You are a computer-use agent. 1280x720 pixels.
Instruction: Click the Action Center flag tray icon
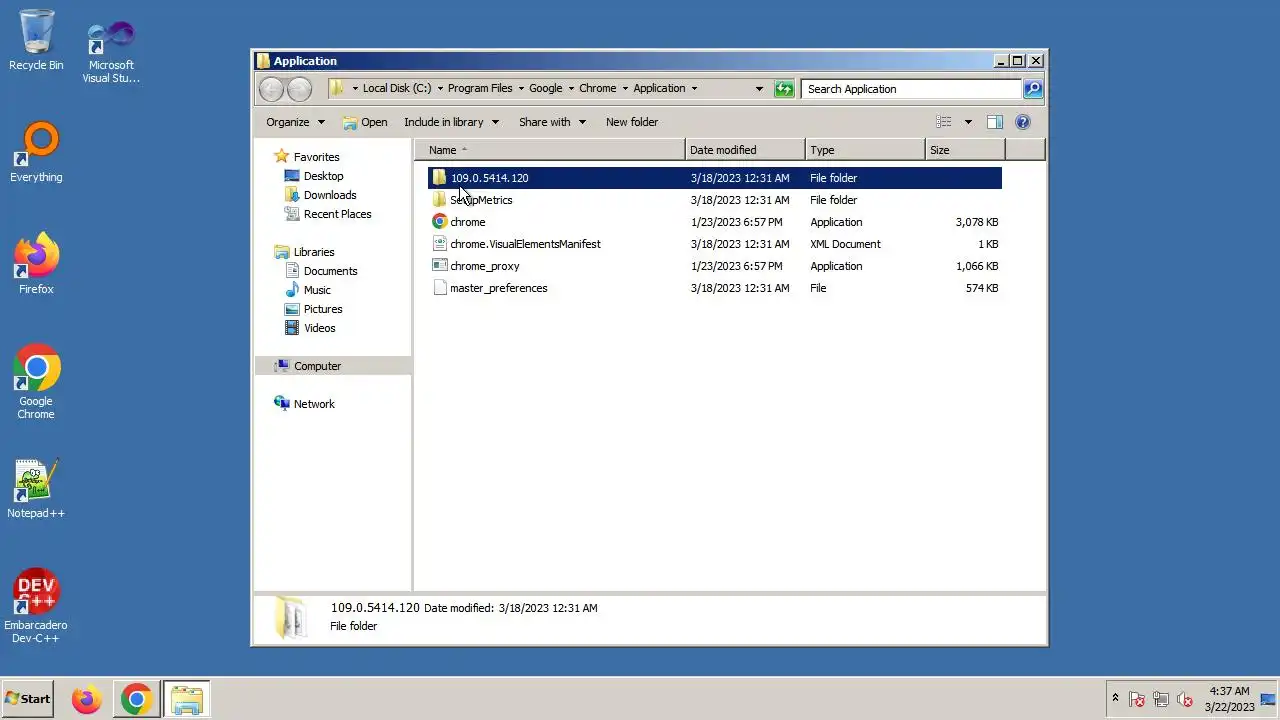(1137, 699)
